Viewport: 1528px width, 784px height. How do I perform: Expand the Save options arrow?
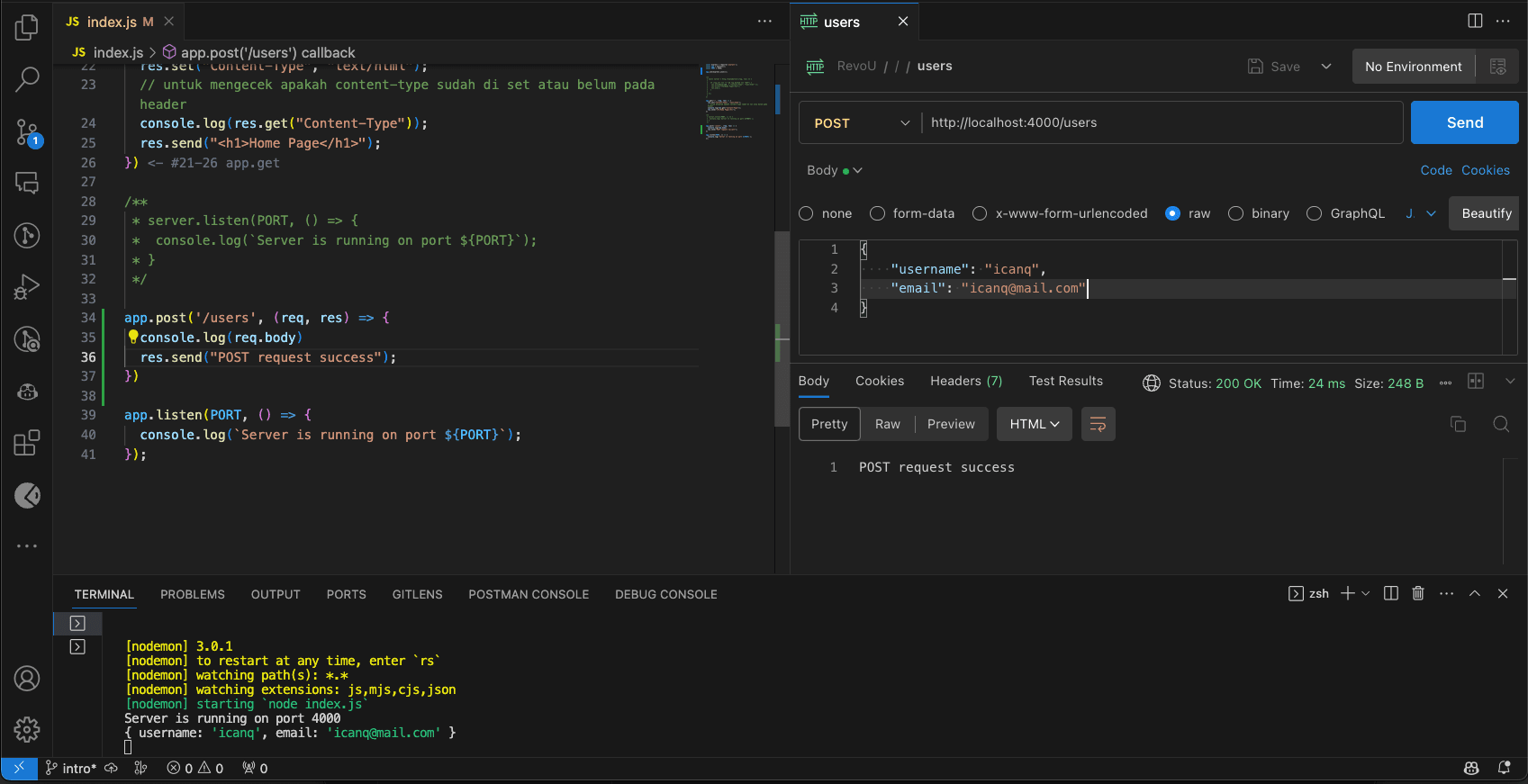[x=1326, y=67]
